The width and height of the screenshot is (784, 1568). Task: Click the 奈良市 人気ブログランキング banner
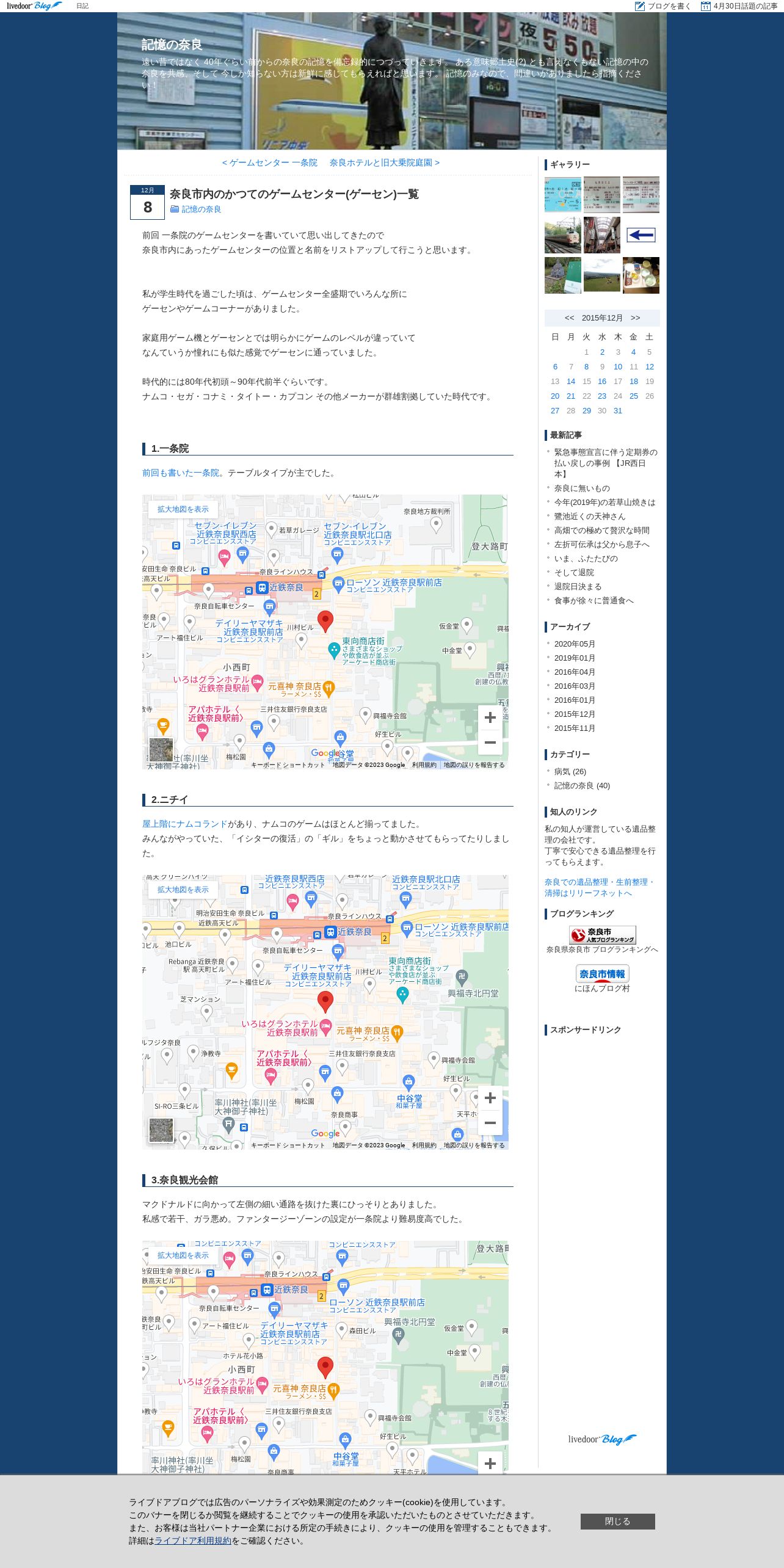pos(602,935)
